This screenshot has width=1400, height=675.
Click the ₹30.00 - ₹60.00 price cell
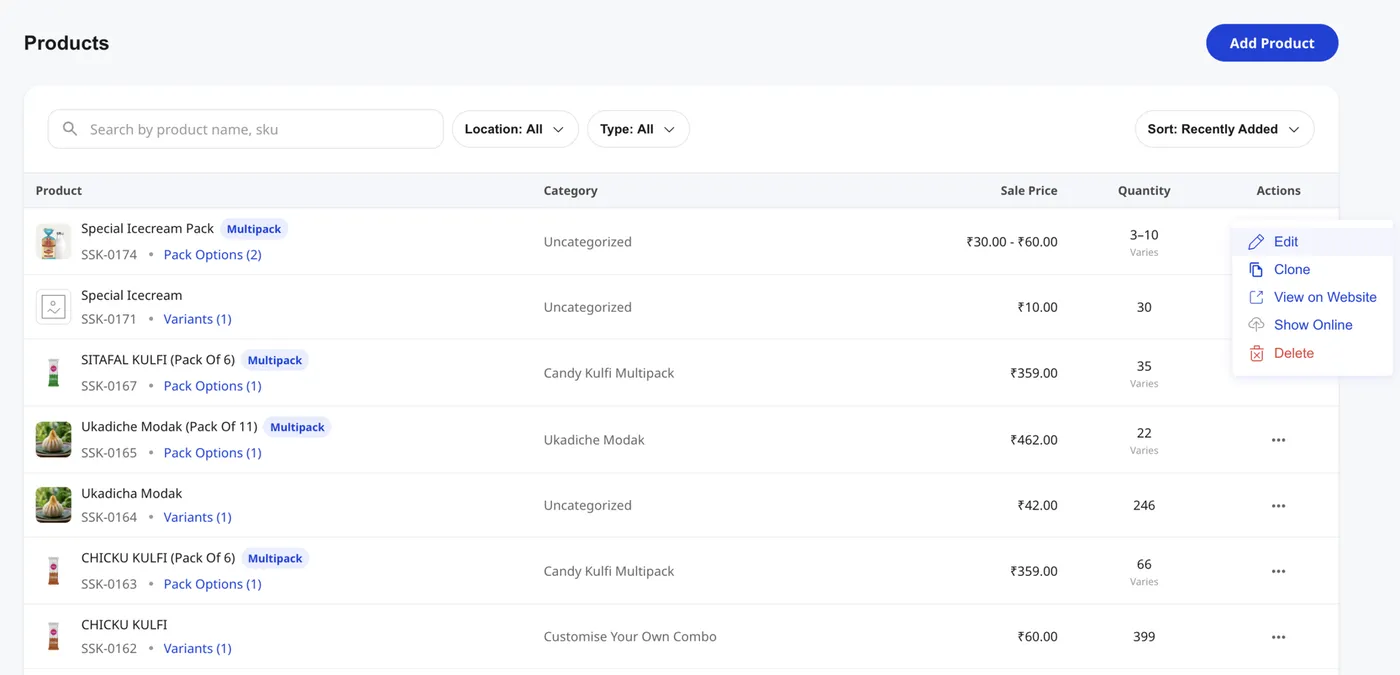point(1012,242)
